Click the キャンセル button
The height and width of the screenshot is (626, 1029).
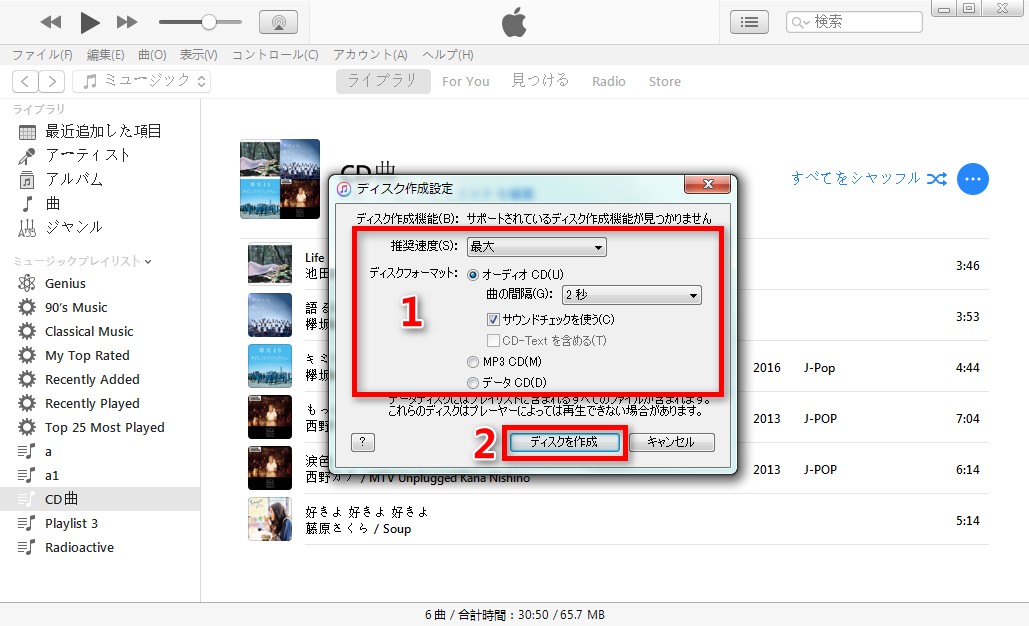pos(670,442)
